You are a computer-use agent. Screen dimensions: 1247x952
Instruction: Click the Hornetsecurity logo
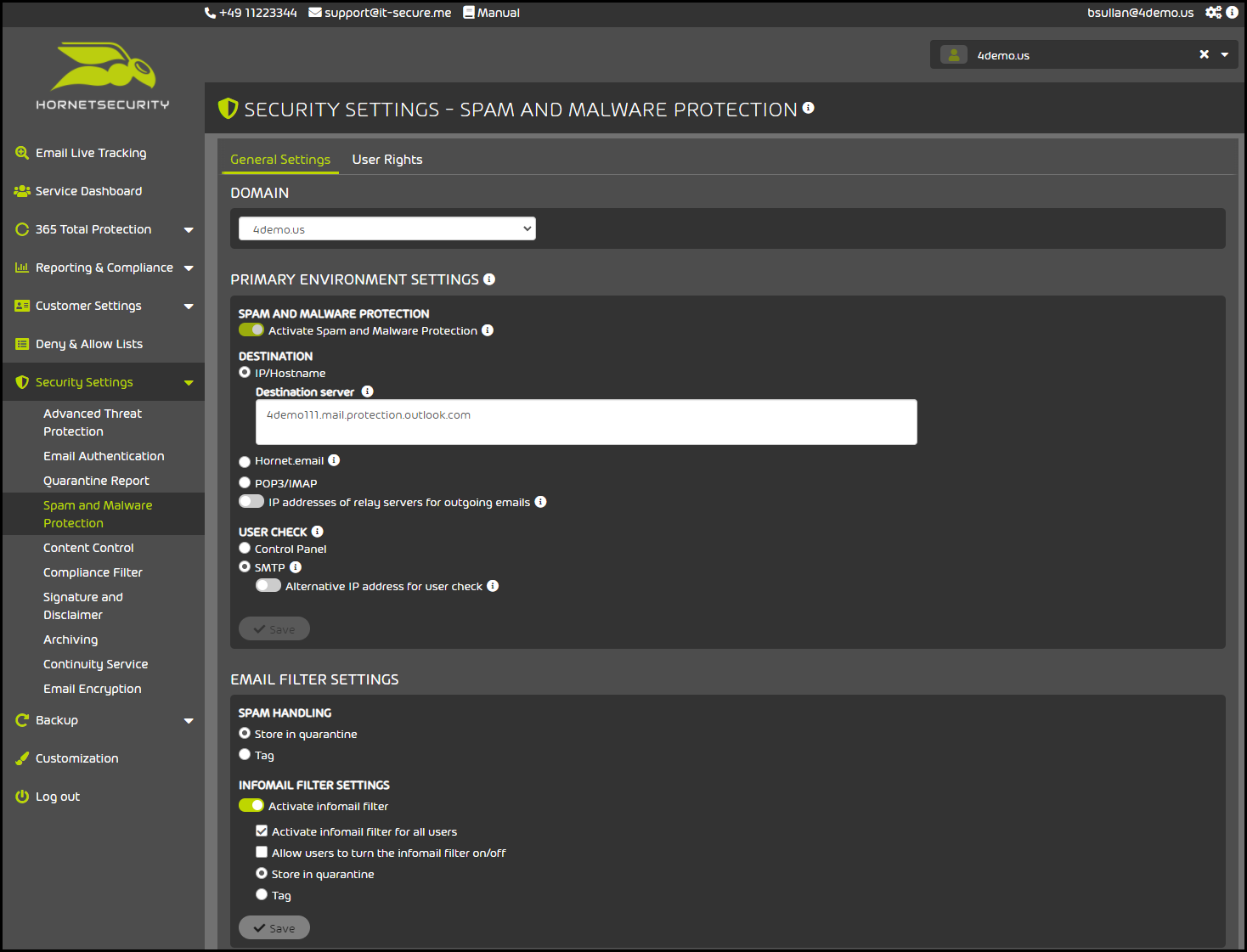pyautogui.click(x=103, y=76)
